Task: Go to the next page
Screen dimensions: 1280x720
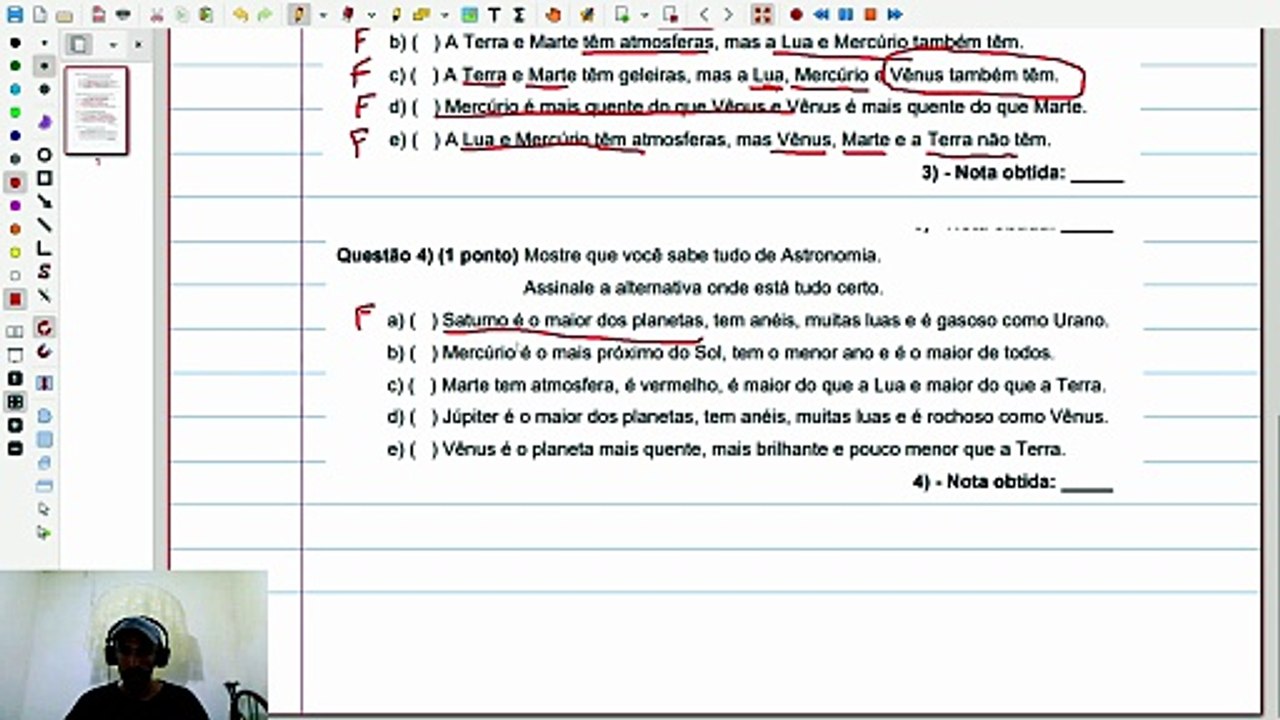Action: coord(728,15)
